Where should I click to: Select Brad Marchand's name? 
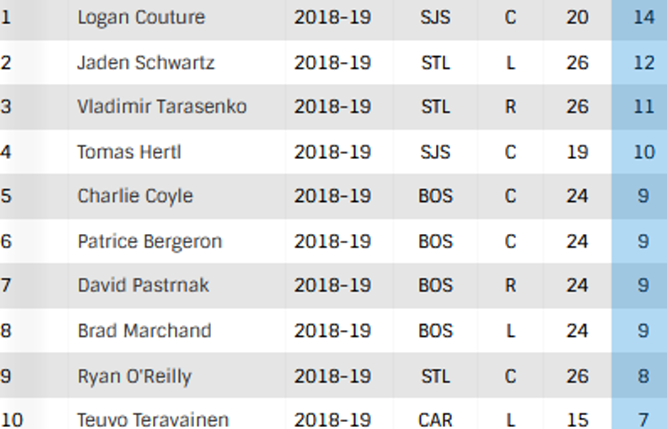pos(144,330)
